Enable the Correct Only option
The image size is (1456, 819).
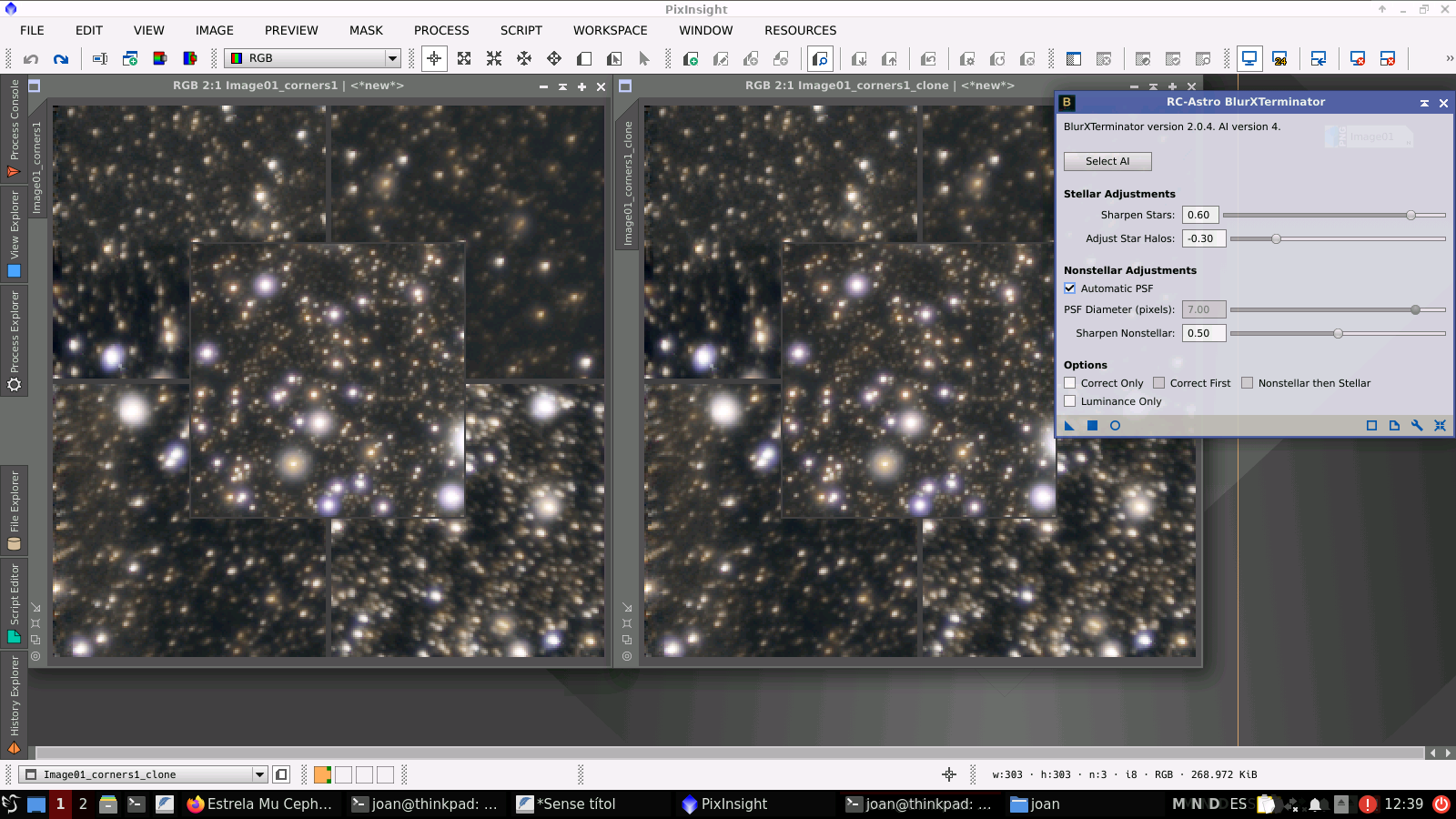1070,383
